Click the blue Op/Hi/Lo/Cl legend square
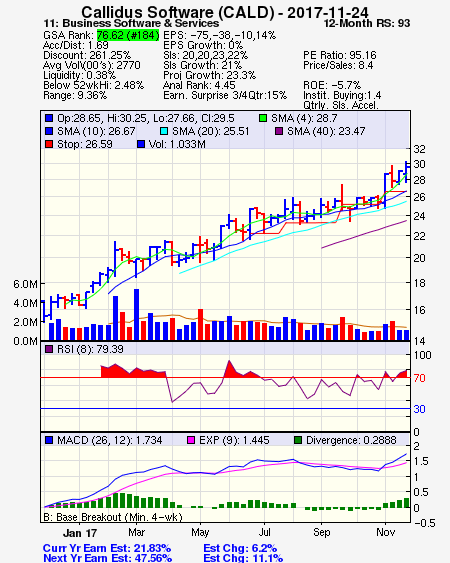Screen dimensions: 450x563 coord(49,118)
